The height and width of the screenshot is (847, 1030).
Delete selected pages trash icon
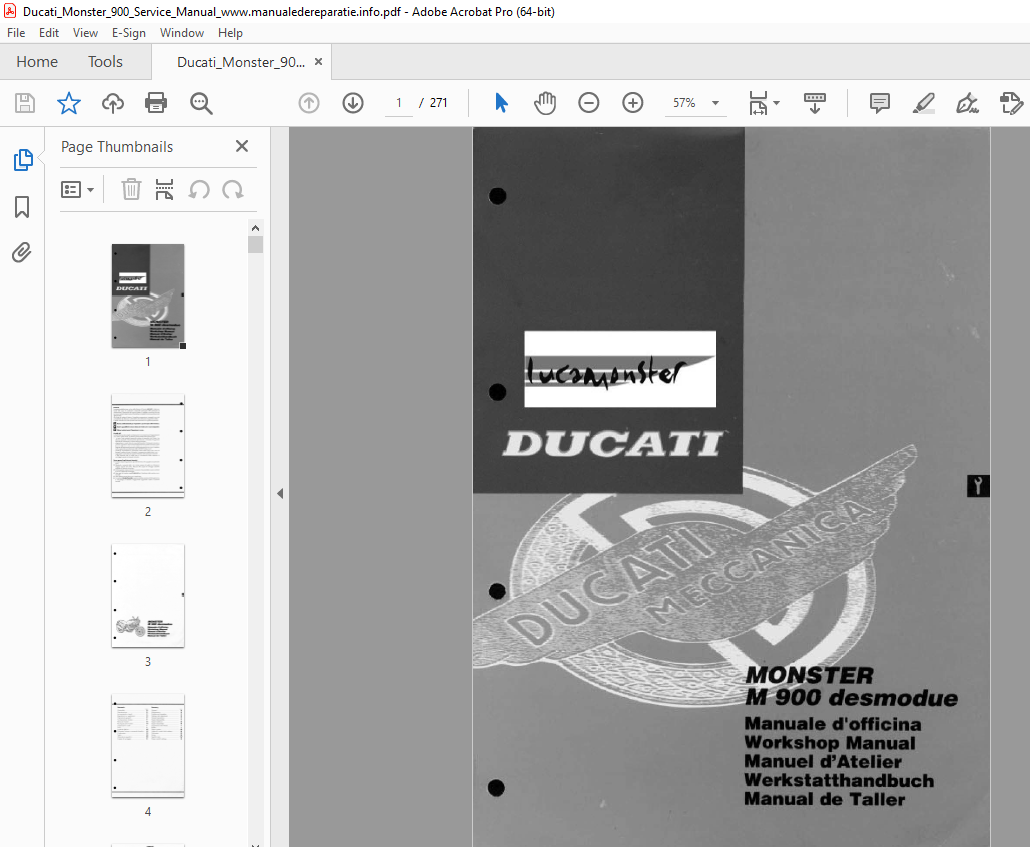pyautogui.click(x=131, y=189)
